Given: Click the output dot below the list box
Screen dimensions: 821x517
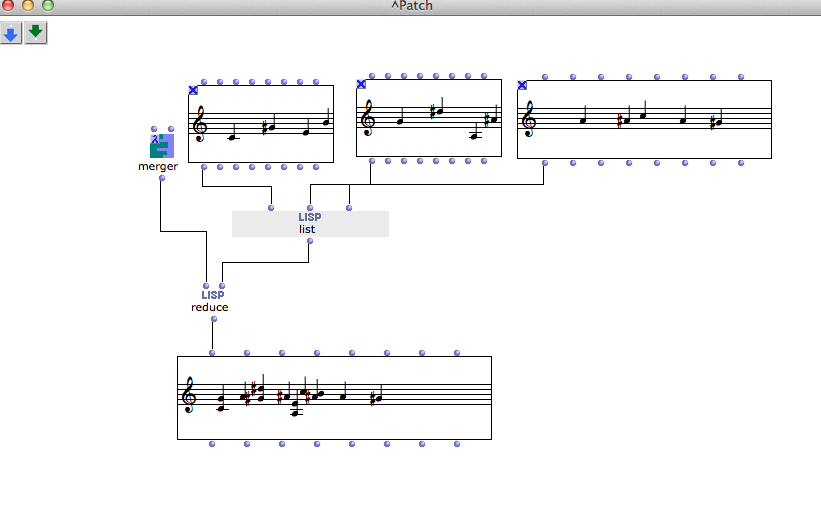Looking at the screenshot, I should tap(309, 241).
